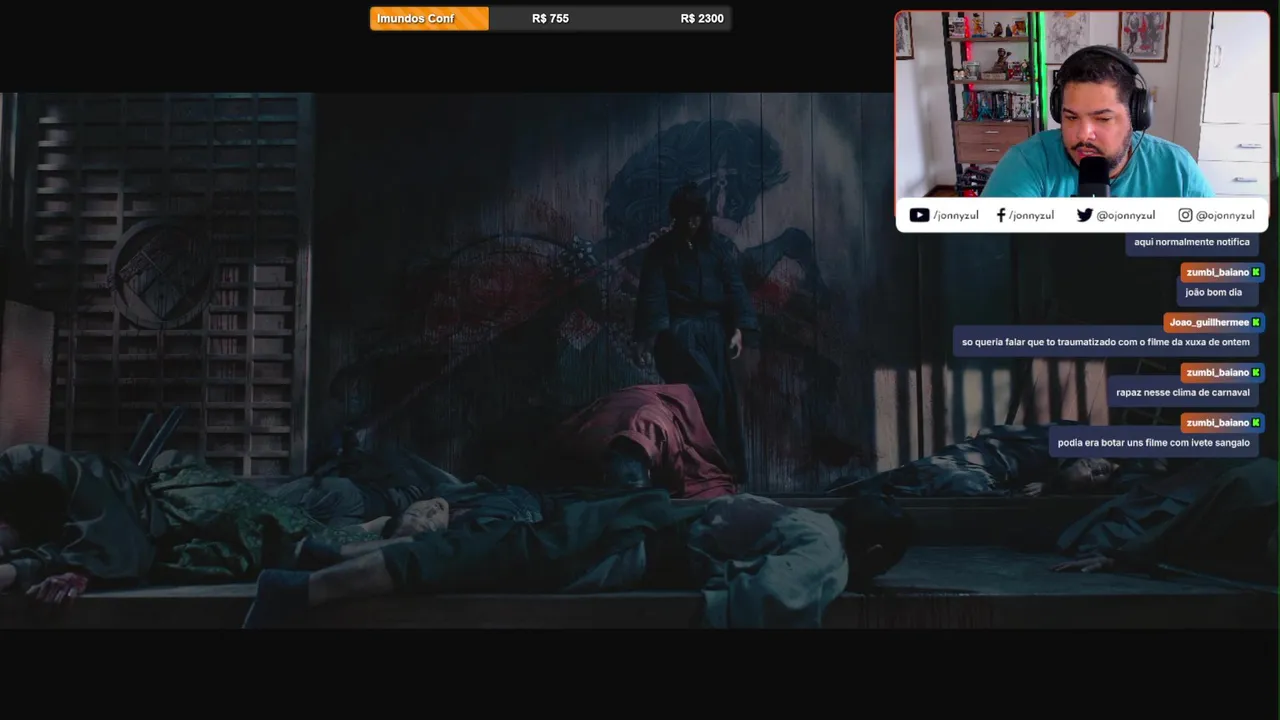This screenshot has height=720, width=1280.
Task: Click the R$ 755 current amount
Action: pos(550,18)
